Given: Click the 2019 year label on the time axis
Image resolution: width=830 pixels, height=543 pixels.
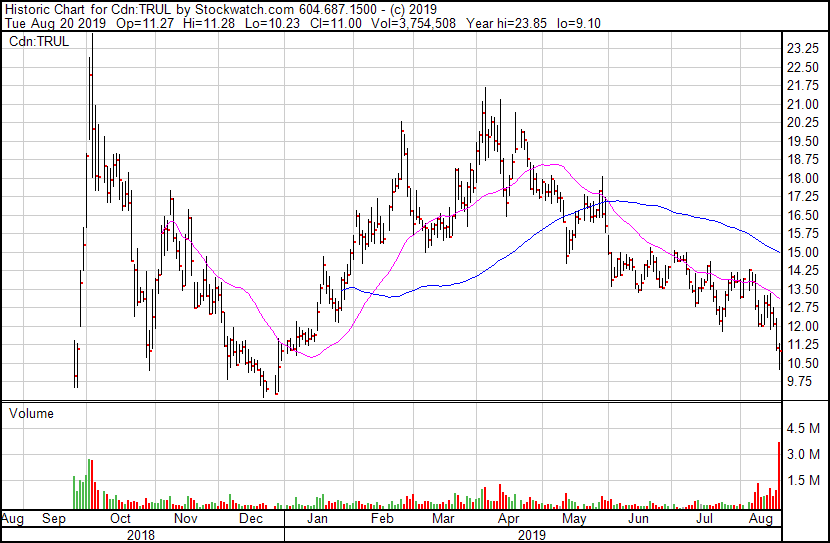Looking at the screenshot, I should click(531, 535).
